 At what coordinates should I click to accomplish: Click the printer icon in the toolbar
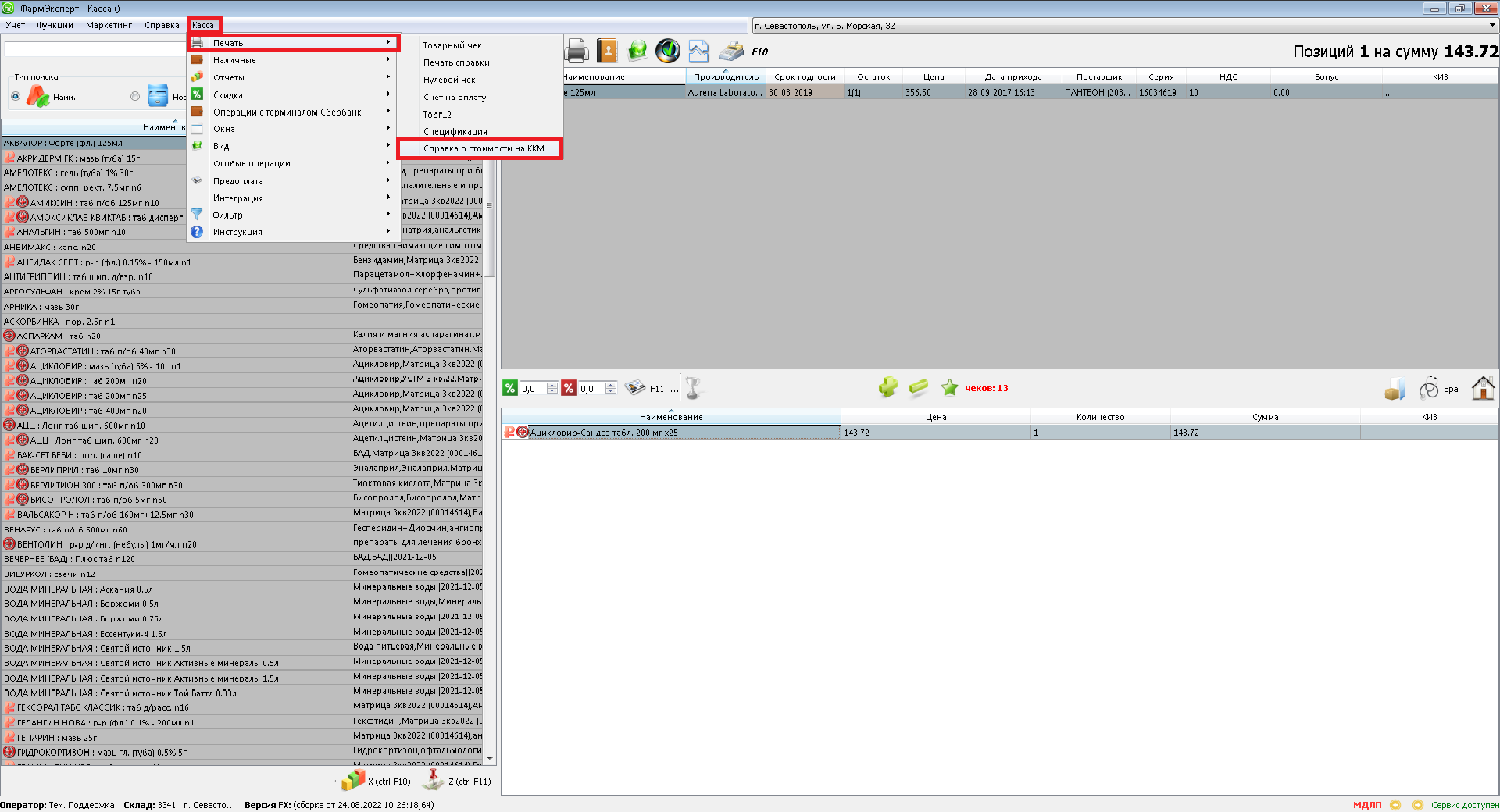pos(577,52)
